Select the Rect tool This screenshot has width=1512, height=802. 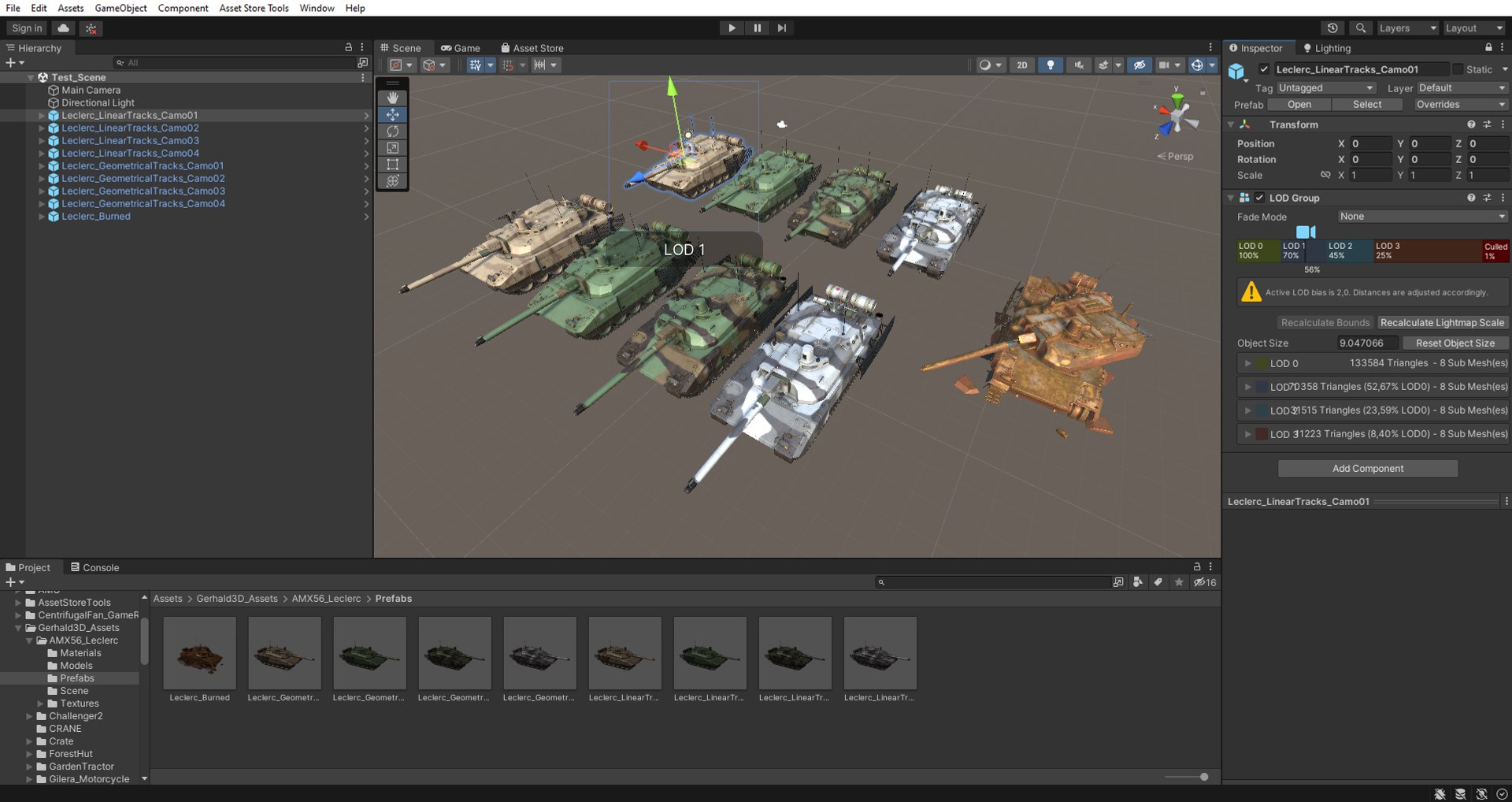[392, 164]
